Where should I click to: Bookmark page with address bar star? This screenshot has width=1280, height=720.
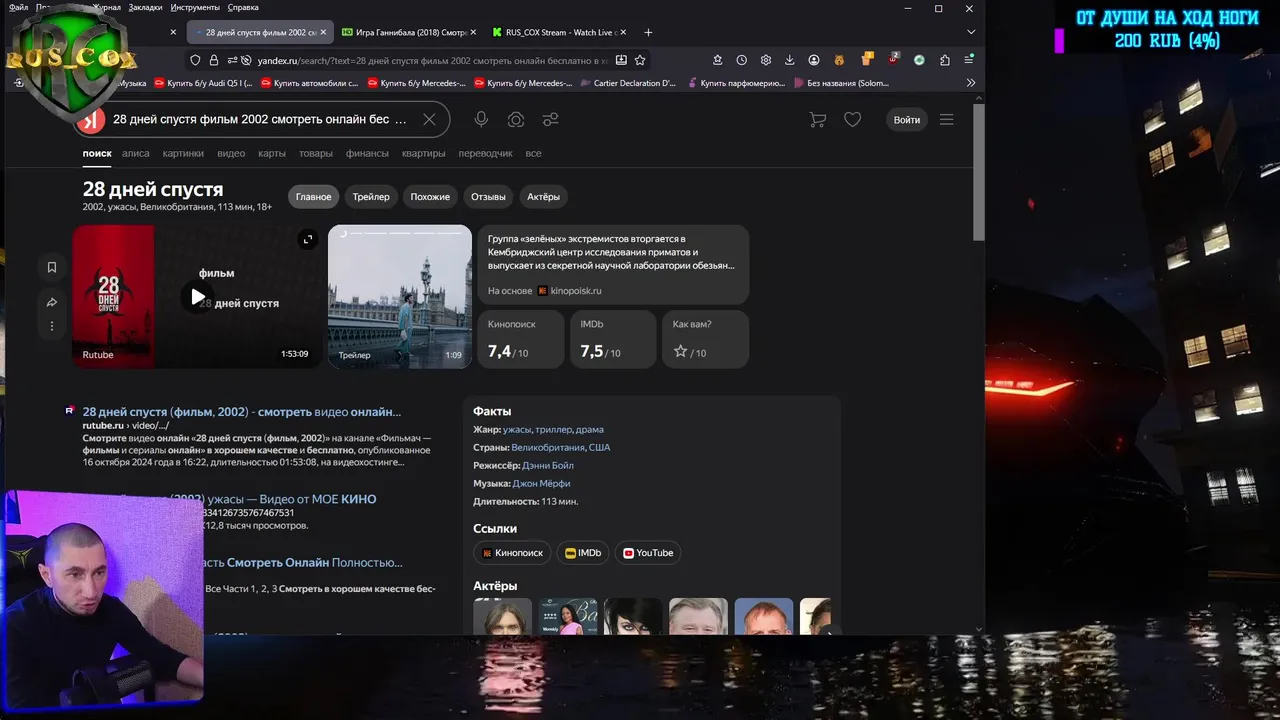(x=640, y=60)
